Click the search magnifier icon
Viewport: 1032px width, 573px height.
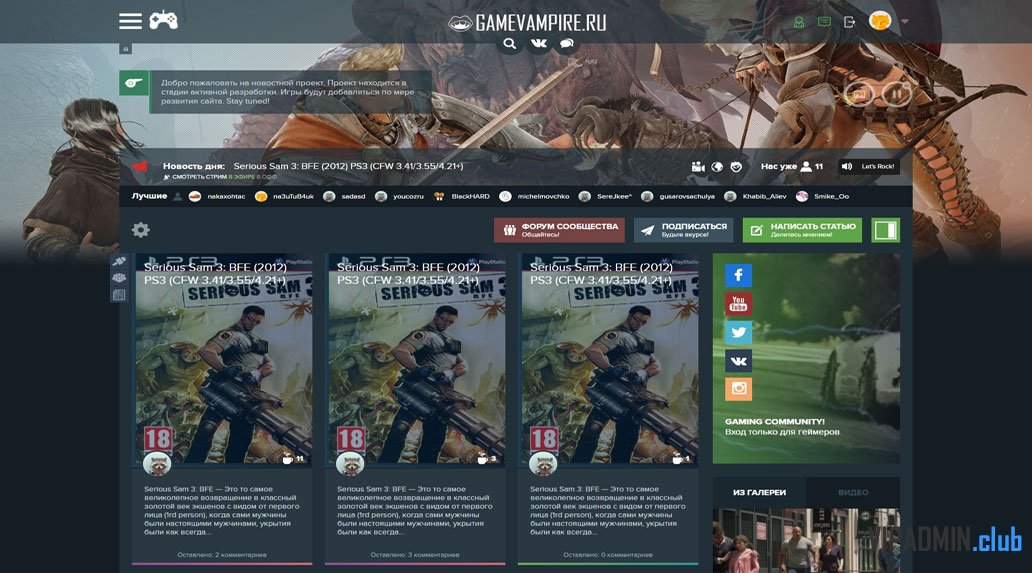(509, 43)
